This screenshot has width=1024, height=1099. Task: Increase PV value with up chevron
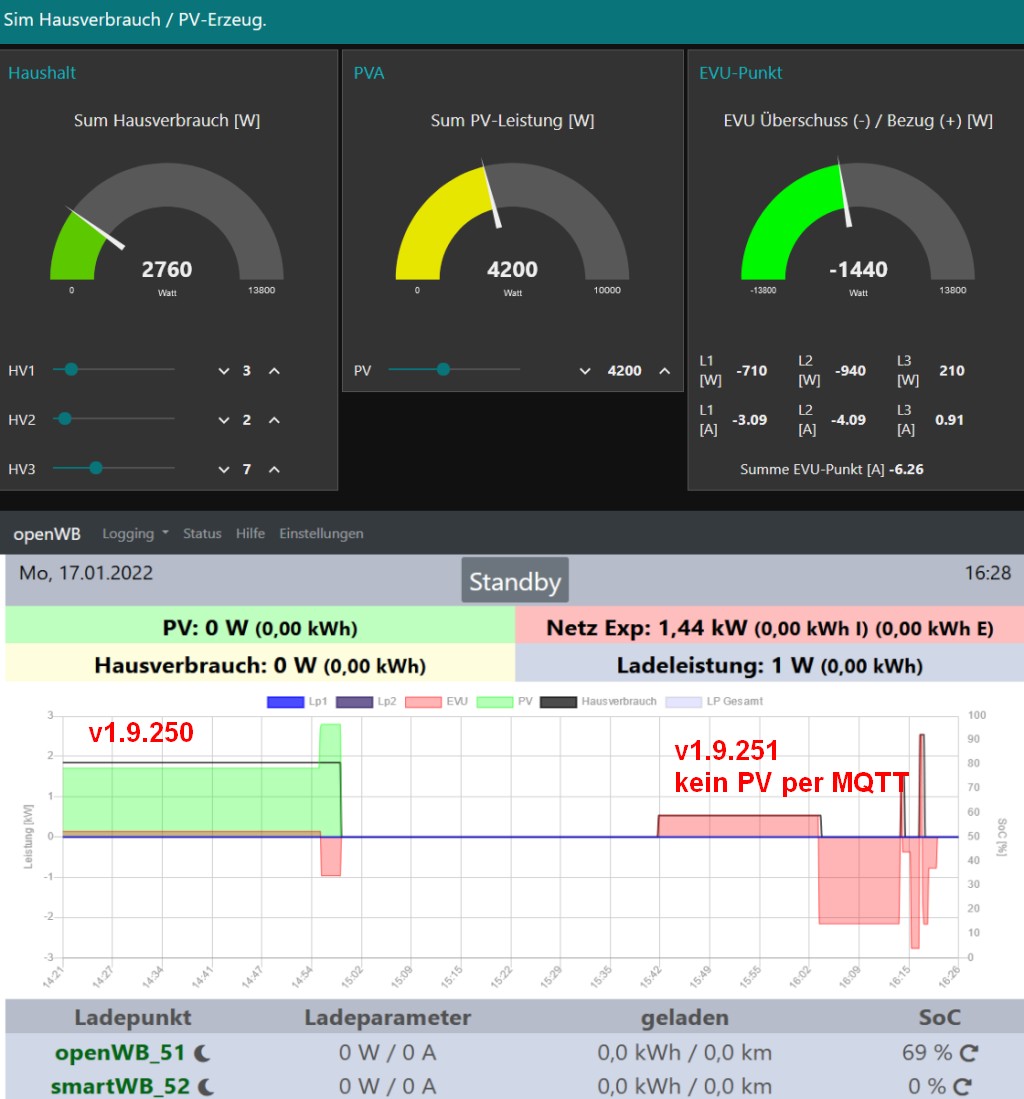[664, 371]
